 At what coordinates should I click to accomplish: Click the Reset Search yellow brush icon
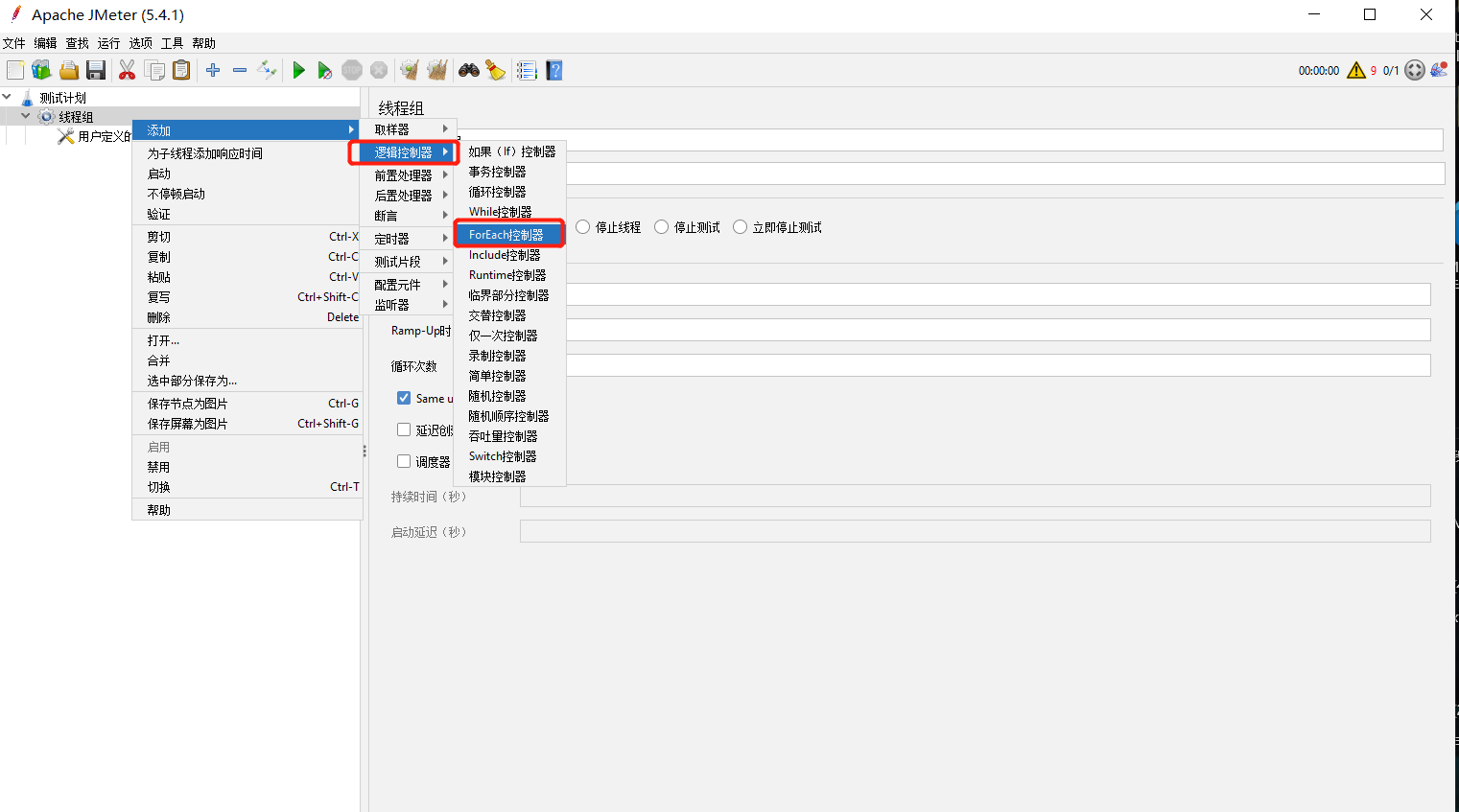click(495, 70)
